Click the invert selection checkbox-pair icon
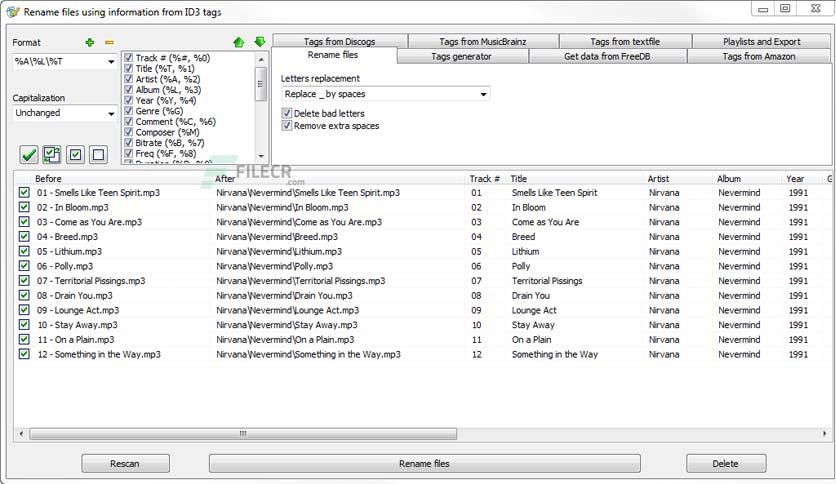Screen dimensions: 836x484 pyautogui.click(x=52, y=155)
